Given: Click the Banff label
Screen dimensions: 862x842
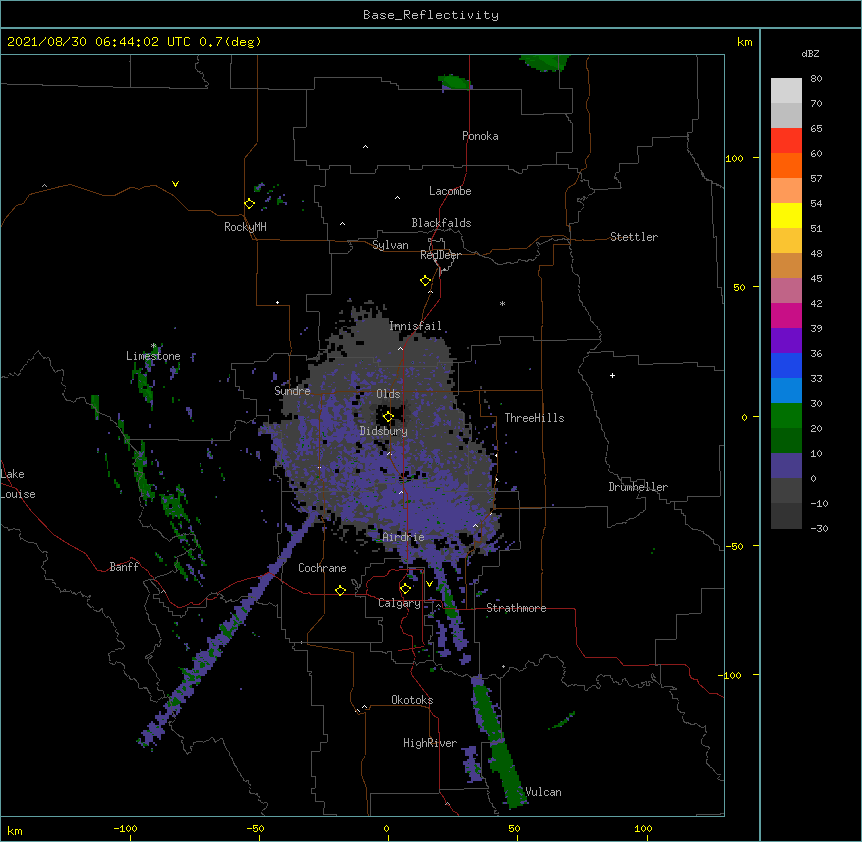Looking at the screenshot, I should pos(124,567).
